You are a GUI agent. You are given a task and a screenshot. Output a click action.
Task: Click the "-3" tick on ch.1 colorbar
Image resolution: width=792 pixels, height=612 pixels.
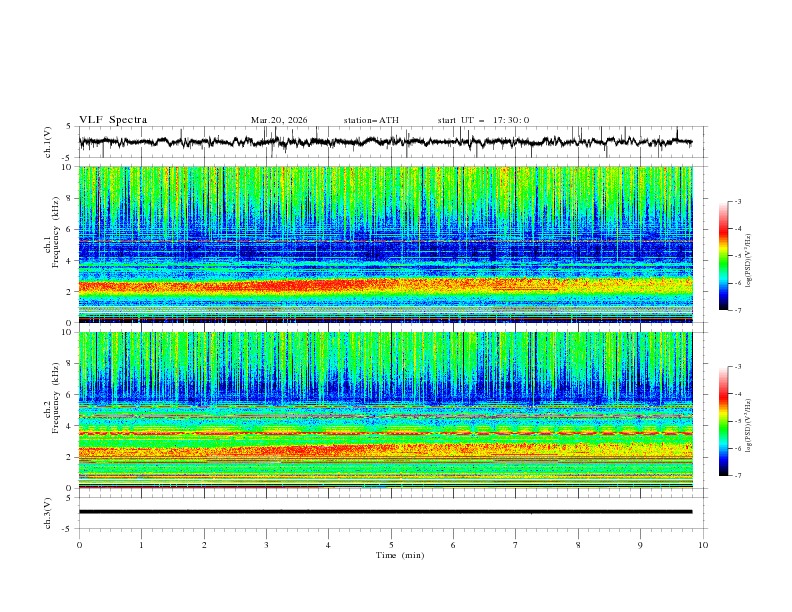[x=738, y=201]
